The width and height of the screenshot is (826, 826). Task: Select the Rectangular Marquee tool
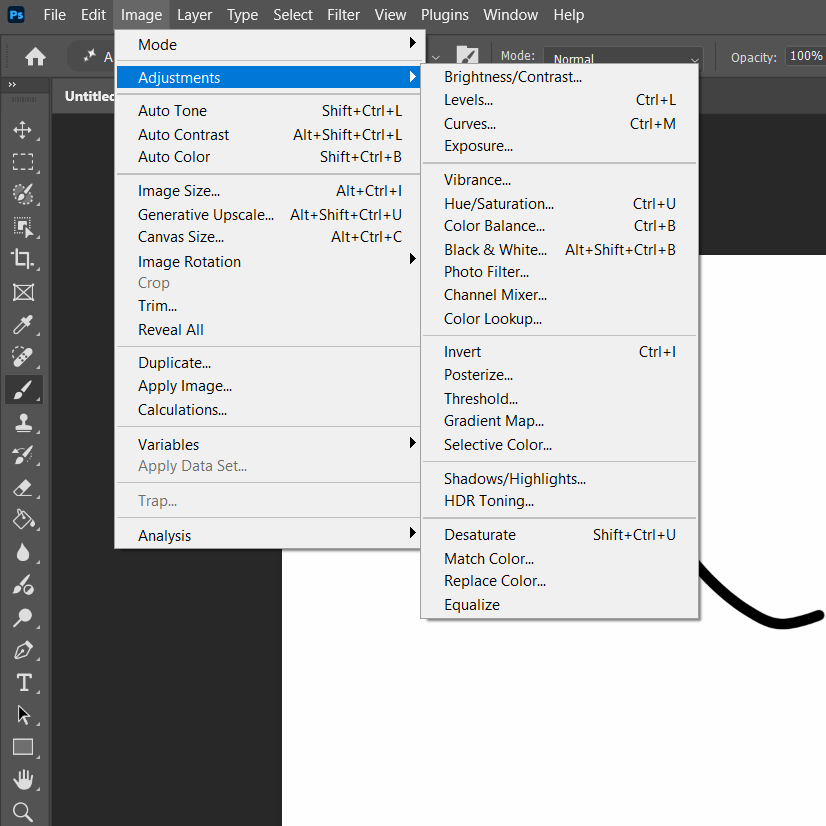pyautogui.click(x=23, y=162)
